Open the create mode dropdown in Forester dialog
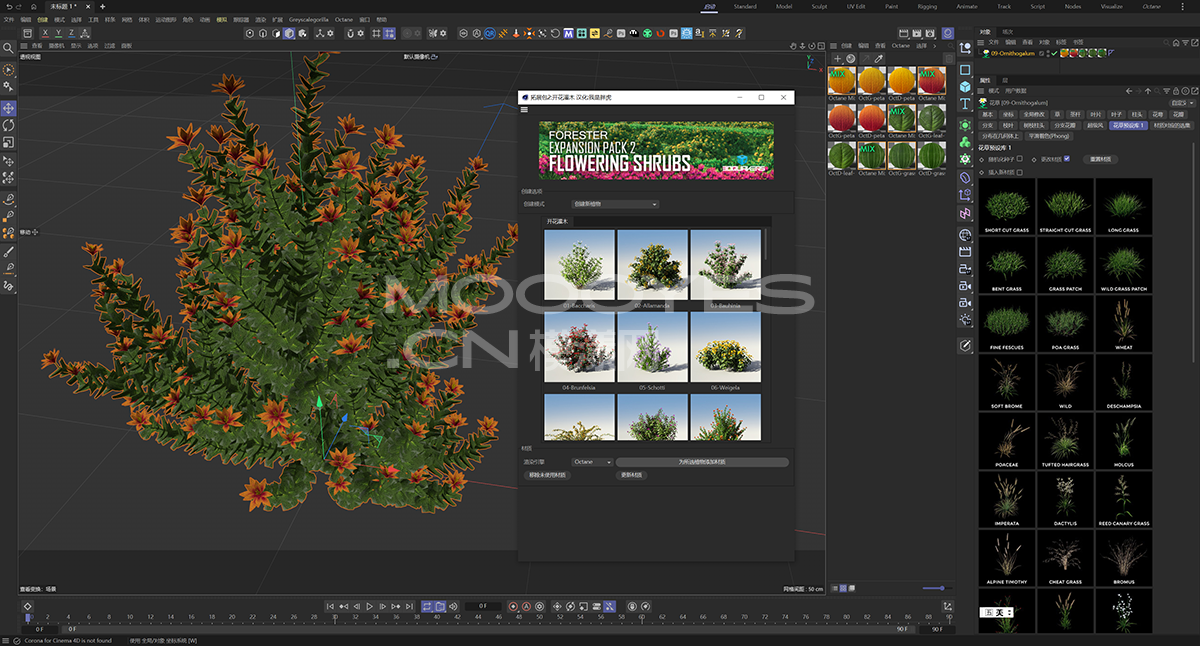Viewport: 1200px width, 646px height. (x=614, y=204)
